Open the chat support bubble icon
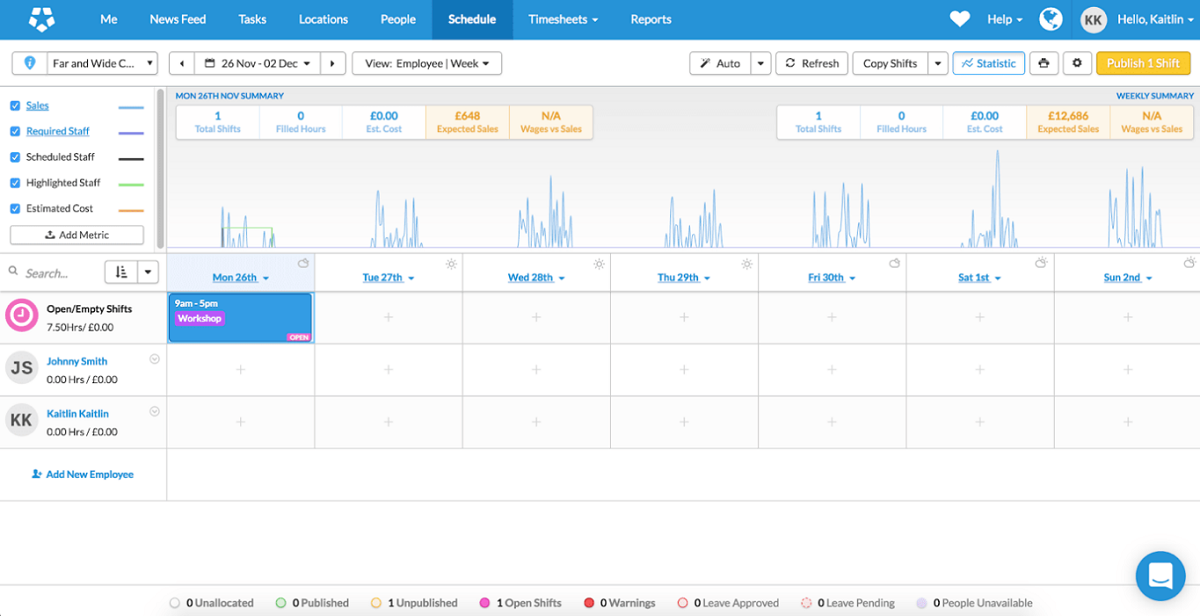The width and height of the screenshot is (1200, 616). [x=1160, y=575]
